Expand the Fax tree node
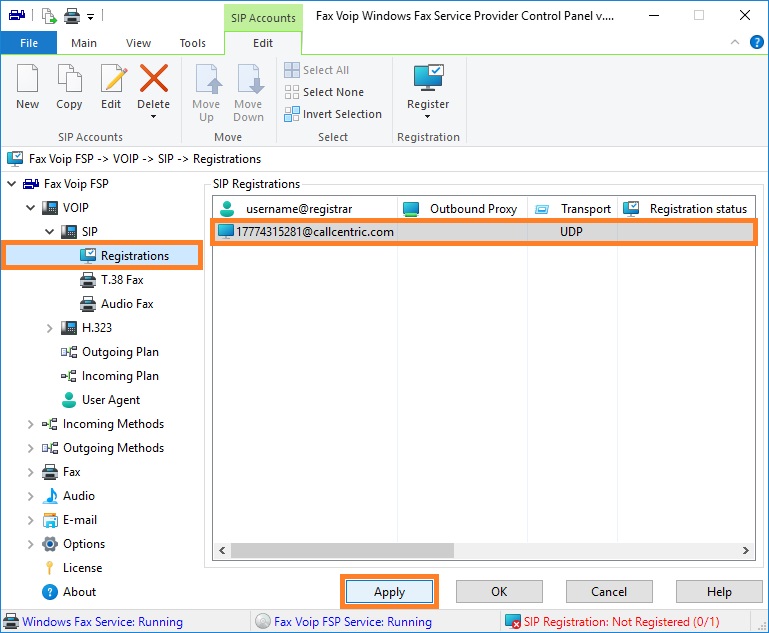This screenshot has height=633, width=769. pyautogui.click(x=30, y=472)
